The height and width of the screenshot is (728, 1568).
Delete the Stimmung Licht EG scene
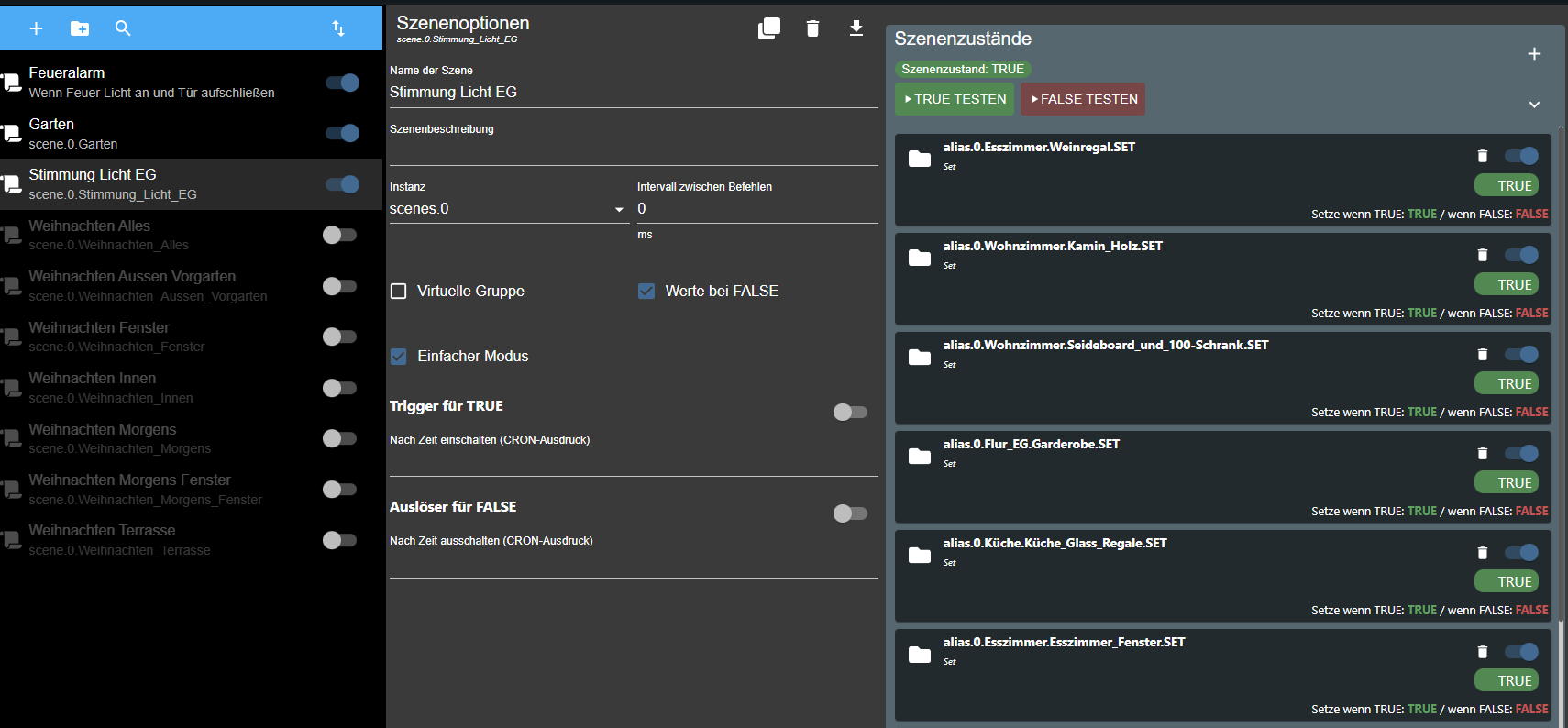(x=812, y=28)
